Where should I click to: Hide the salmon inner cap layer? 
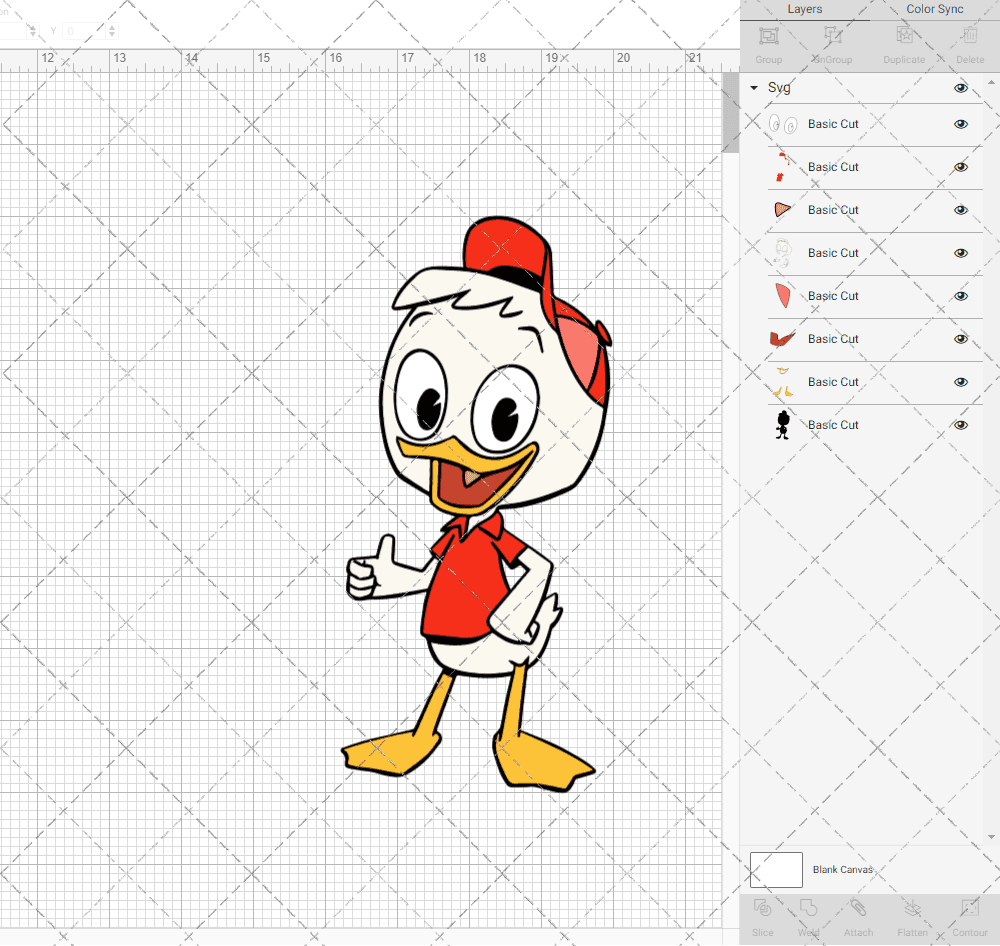(x=961, y=296)
